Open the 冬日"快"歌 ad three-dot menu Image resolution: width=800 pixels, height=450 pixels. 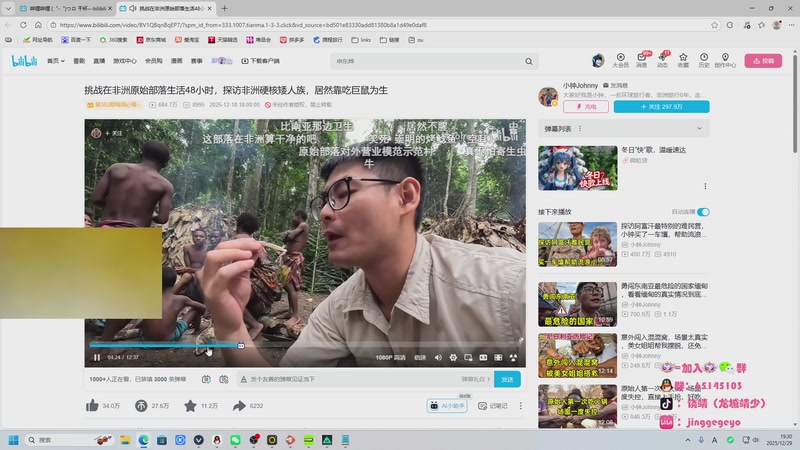705,186
